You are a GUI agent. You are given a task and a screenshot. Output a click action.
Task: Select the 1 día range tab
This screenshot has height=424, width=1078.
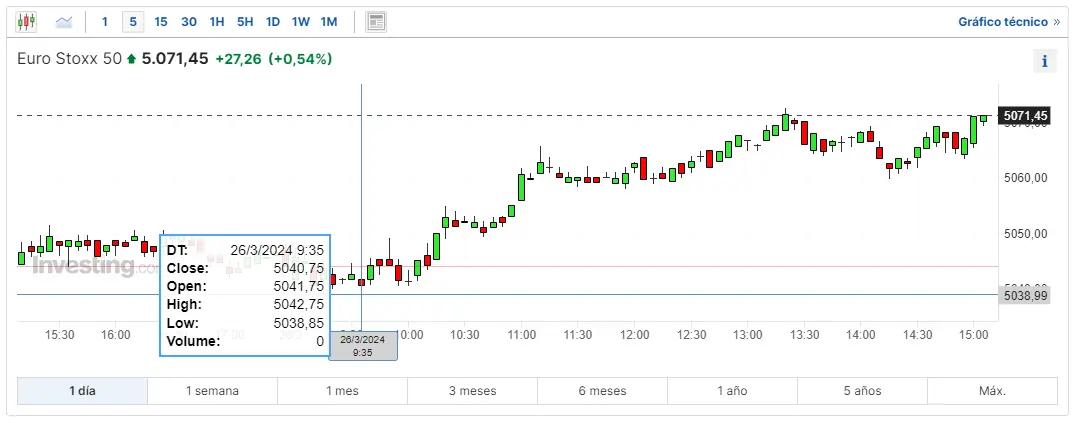[82, 391]
